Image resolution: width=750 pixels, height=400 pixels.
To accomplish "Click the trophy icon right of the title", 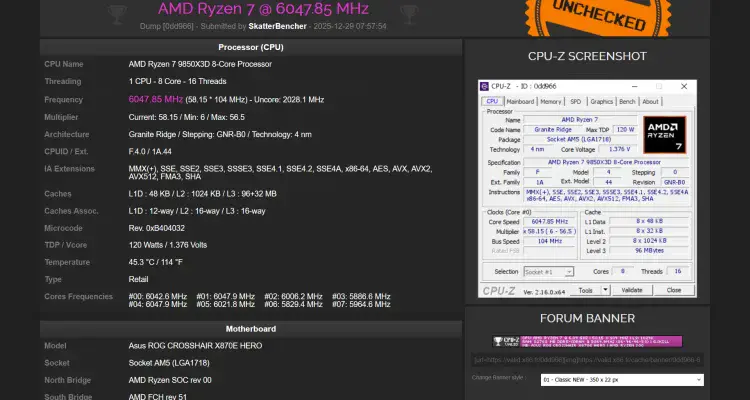I will pos(409,14).
